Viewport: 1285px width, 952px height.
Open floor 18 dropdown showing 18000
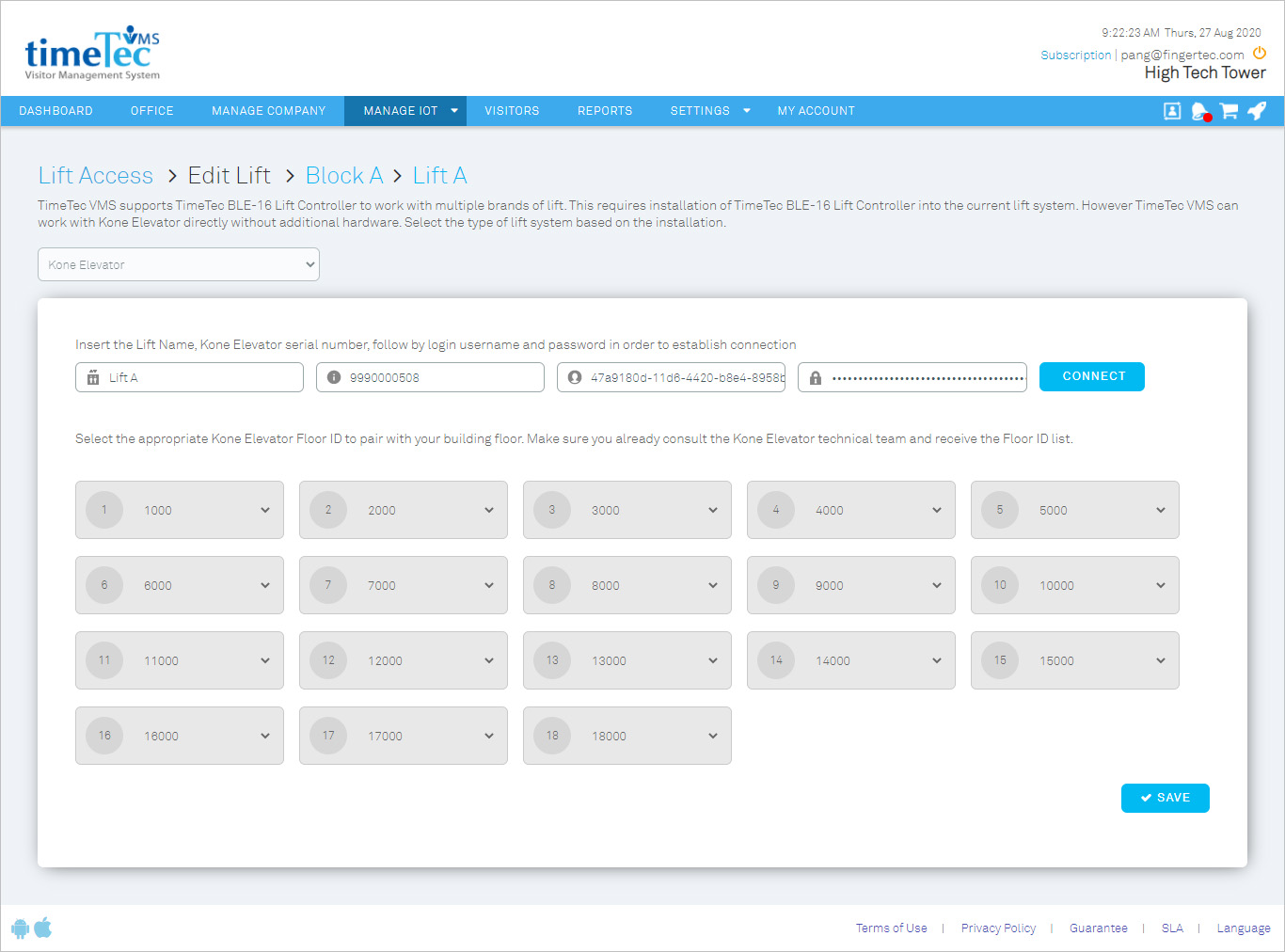pyautogui.click(x=627, y=736)
